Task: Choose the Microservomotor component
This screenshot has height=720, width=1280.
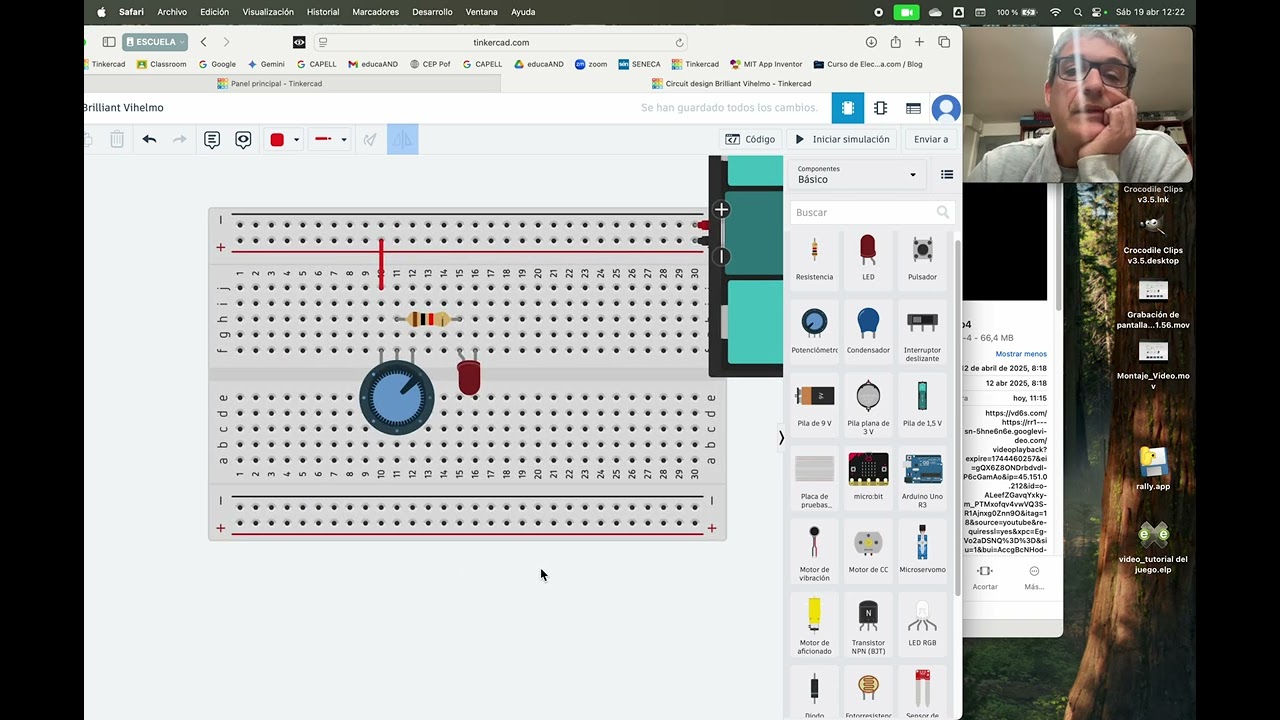Action: pos(922,551)
